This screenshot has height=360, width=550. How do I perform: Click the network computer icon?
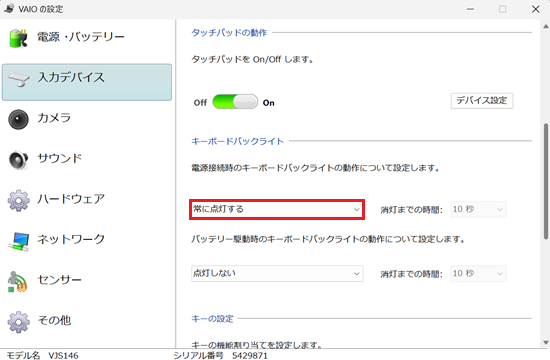point(18,241)
